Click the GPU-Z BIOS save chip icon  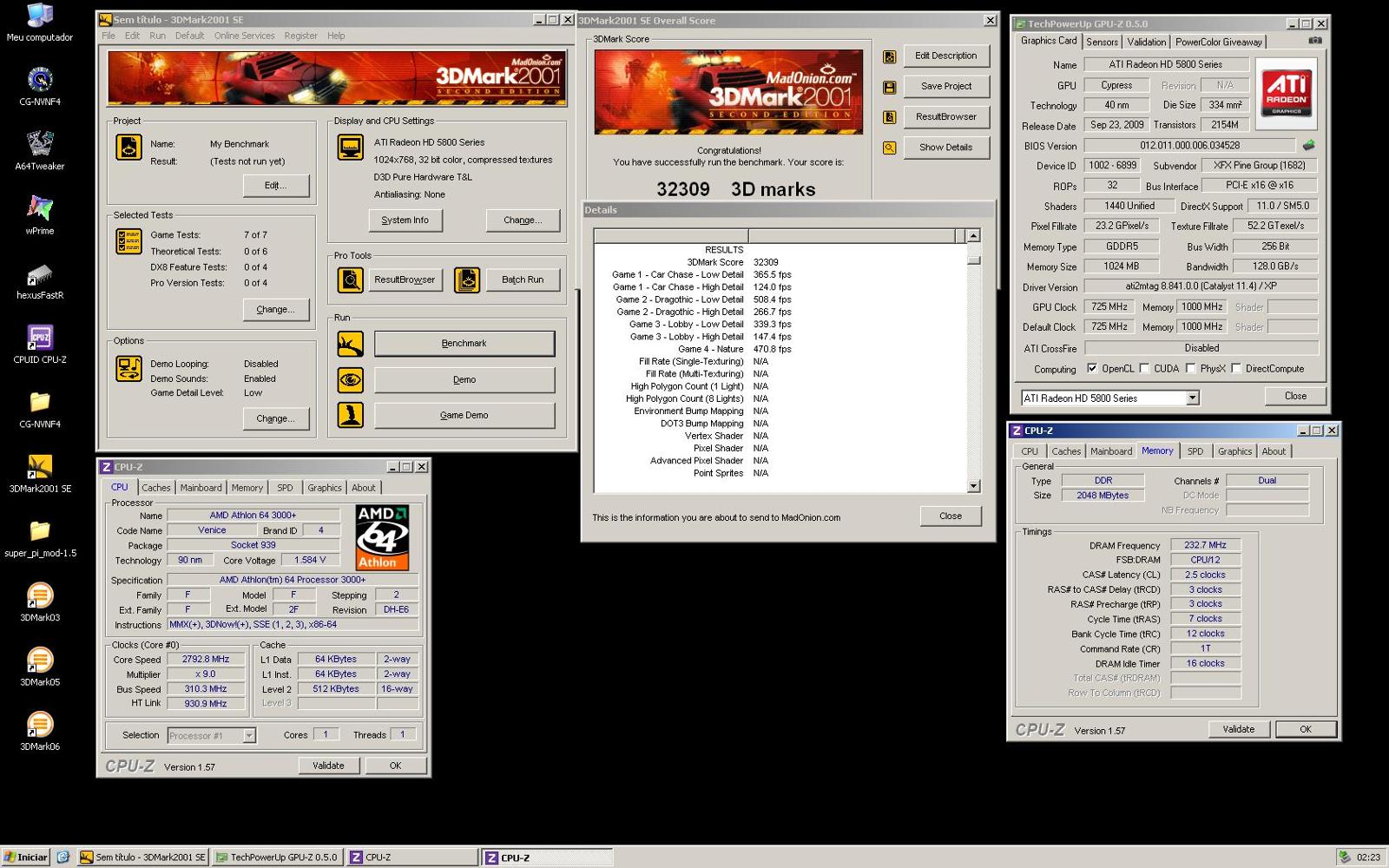click(1309, 145)
